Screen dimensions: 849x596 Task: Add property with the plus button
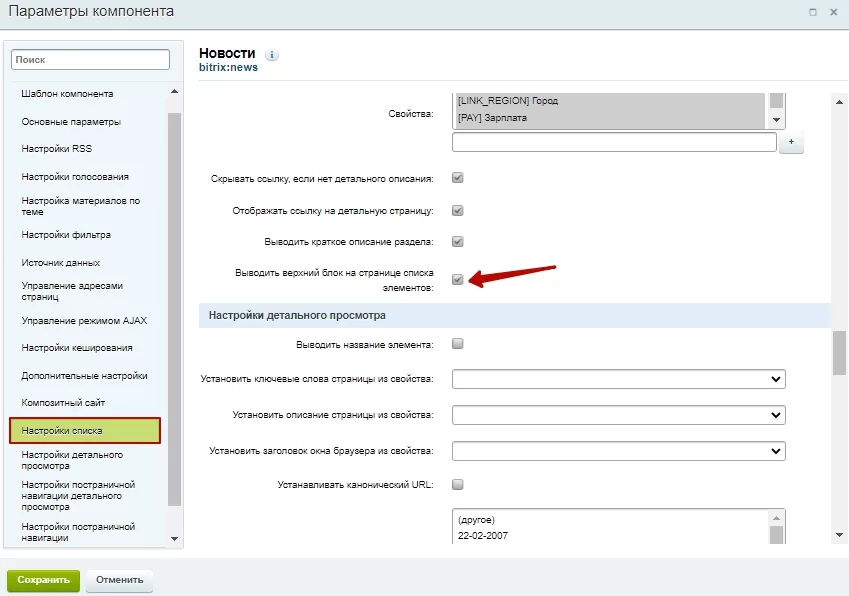pos(791,142)
